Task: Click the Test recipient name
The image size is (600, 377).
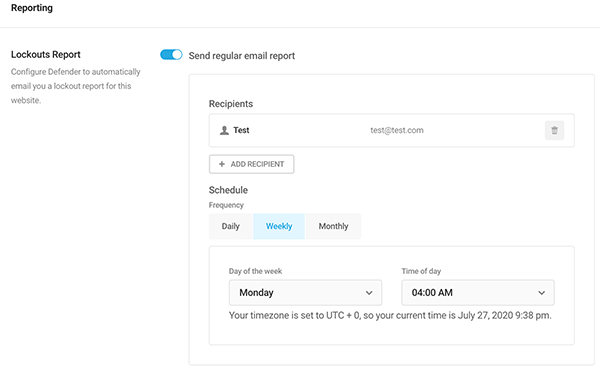Action: point(241,130)
